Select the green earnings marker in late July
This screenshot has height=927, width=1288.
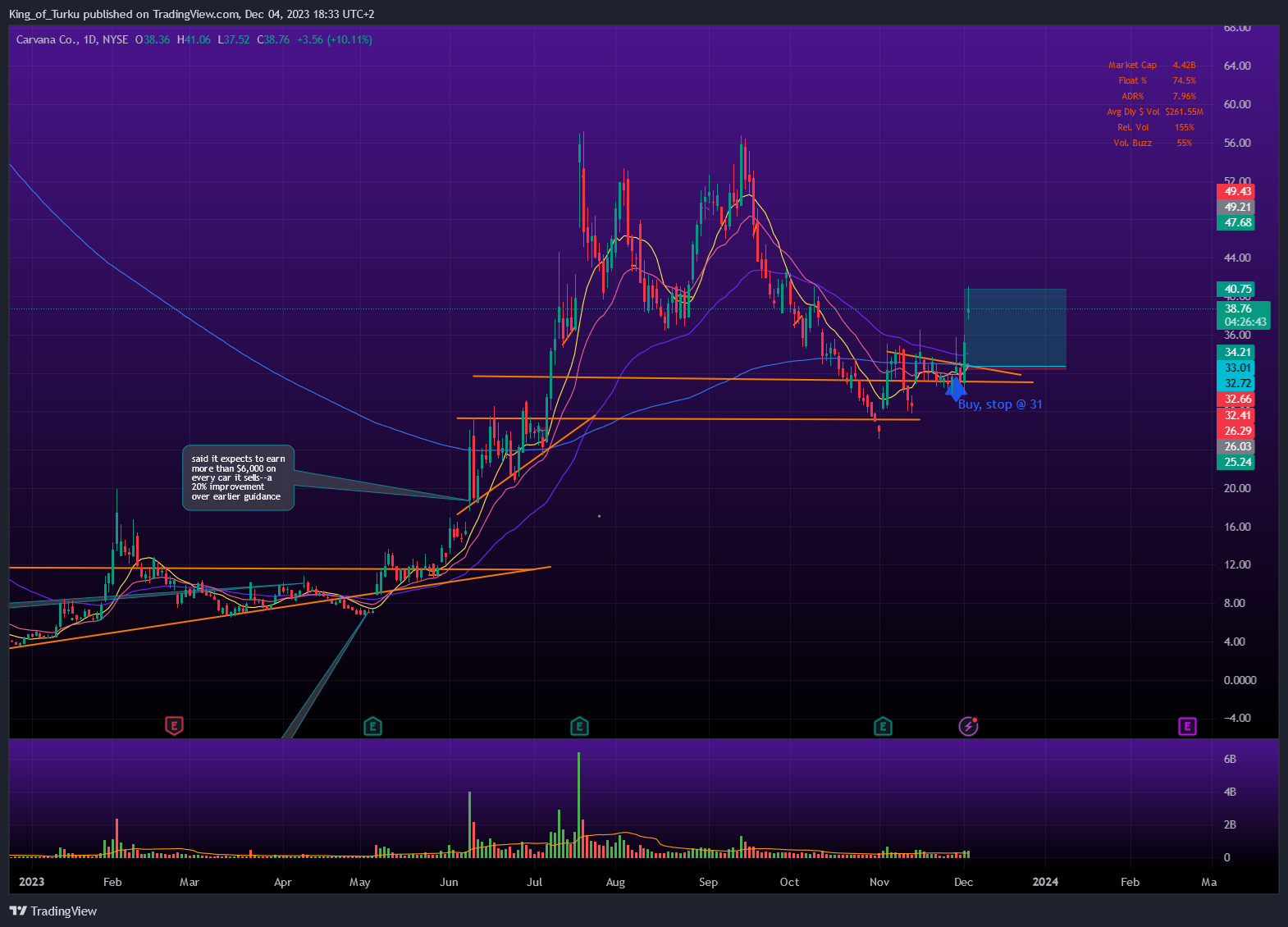click(579, 725)
